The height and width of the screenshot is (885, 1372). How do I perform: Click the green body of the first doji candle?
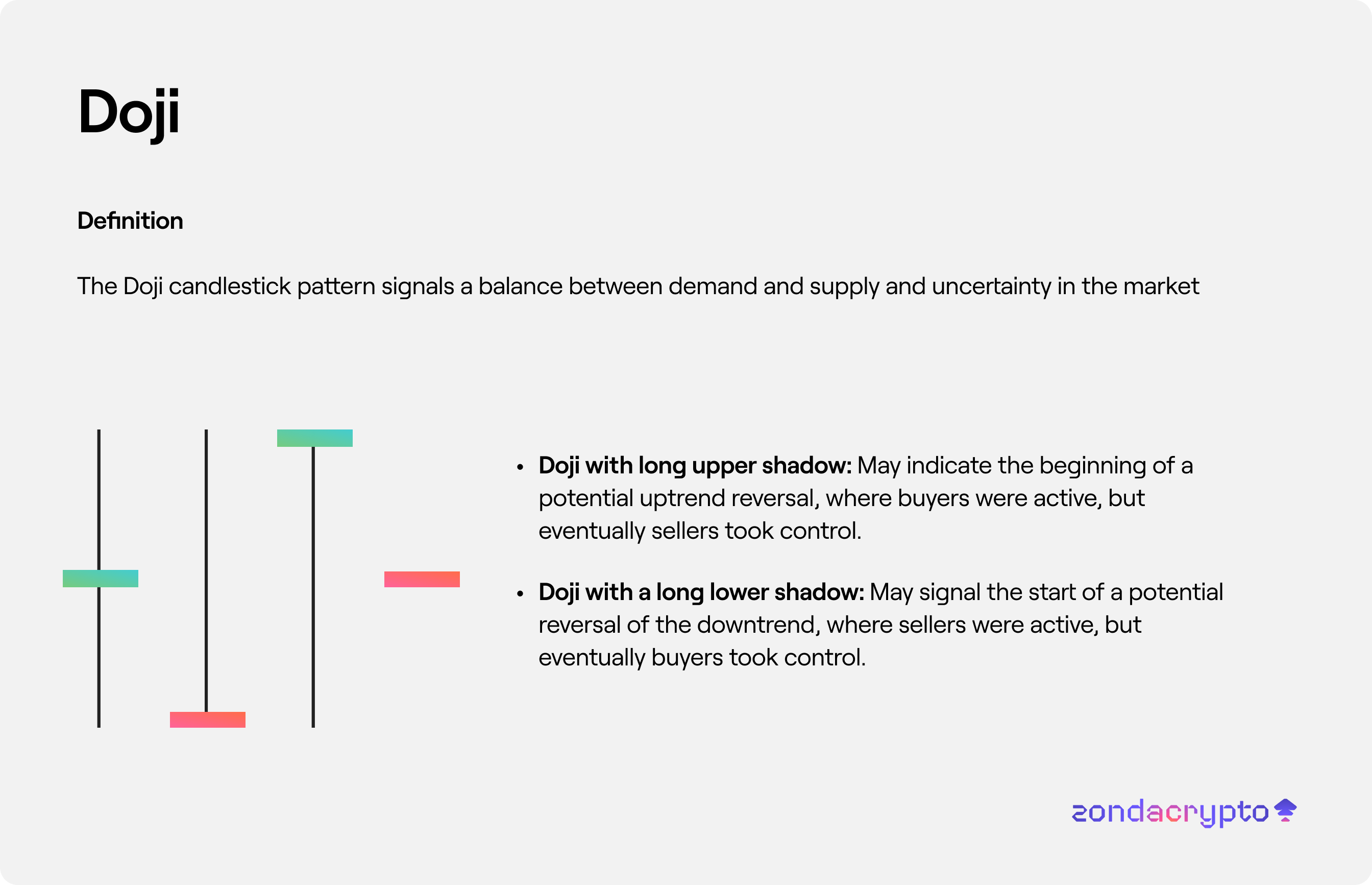[101, 578]
